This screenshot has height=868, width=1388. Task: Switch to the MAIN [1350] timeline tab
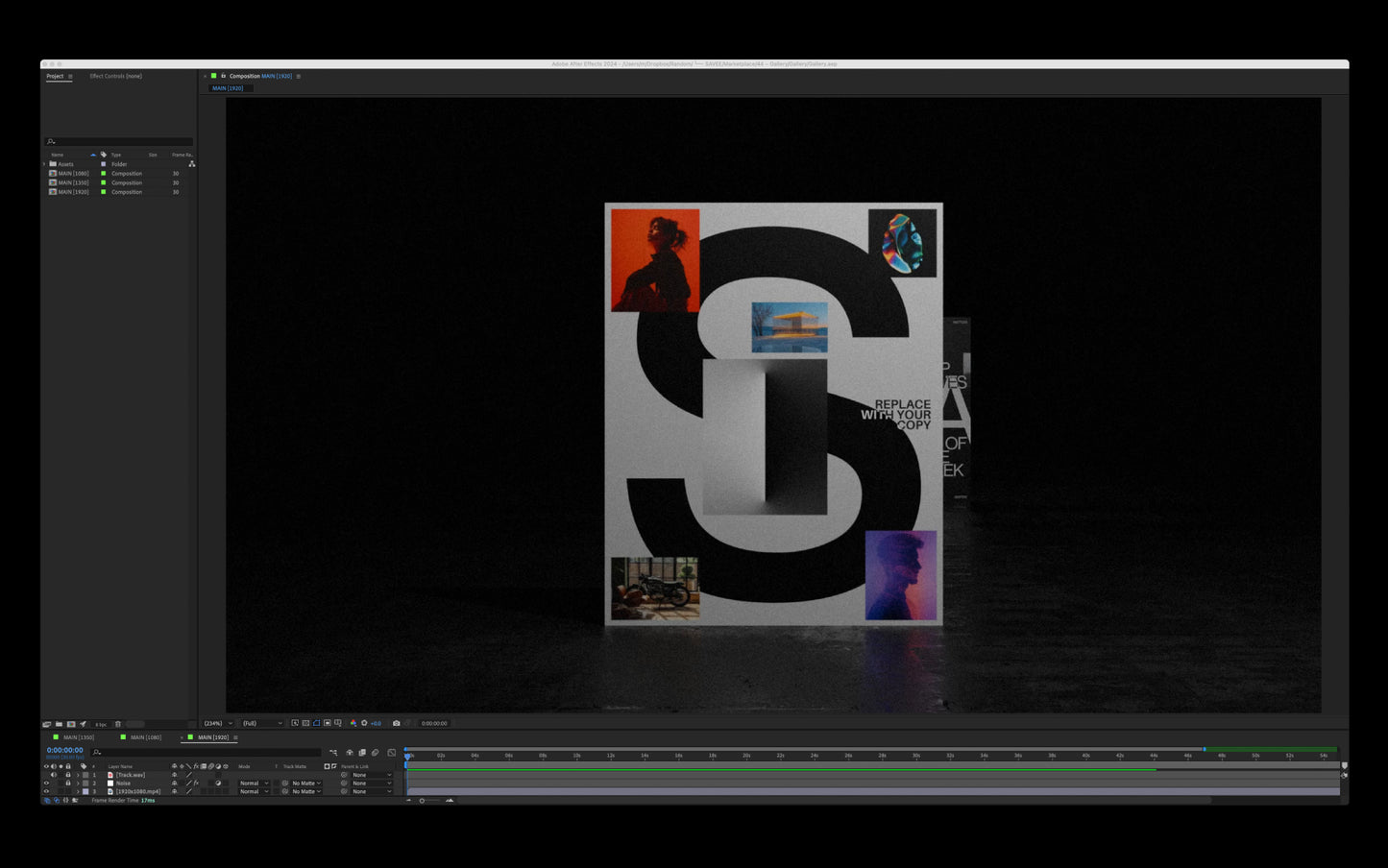(x=79, y=737)
